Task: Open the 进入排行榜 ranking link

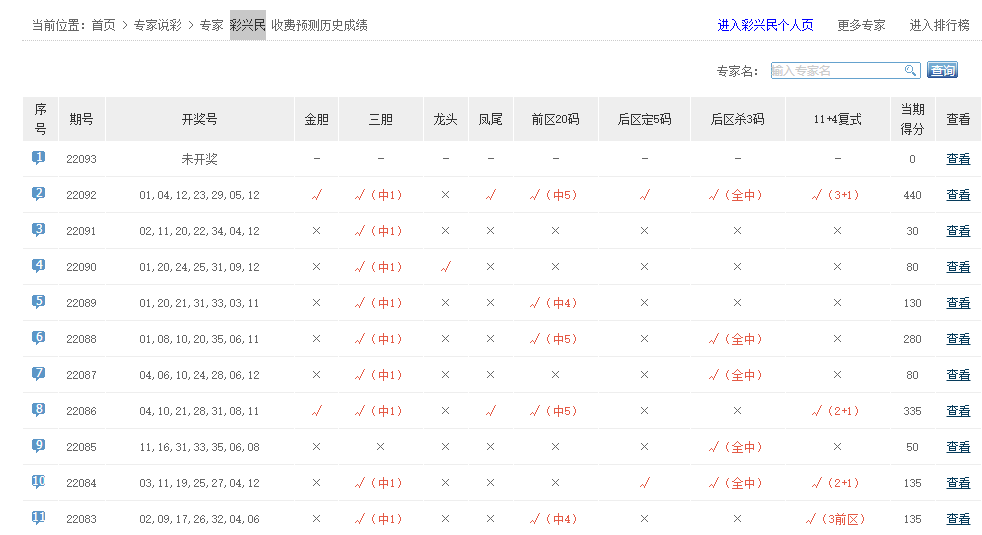Action: pyautogui.click(x=939, y=25)
